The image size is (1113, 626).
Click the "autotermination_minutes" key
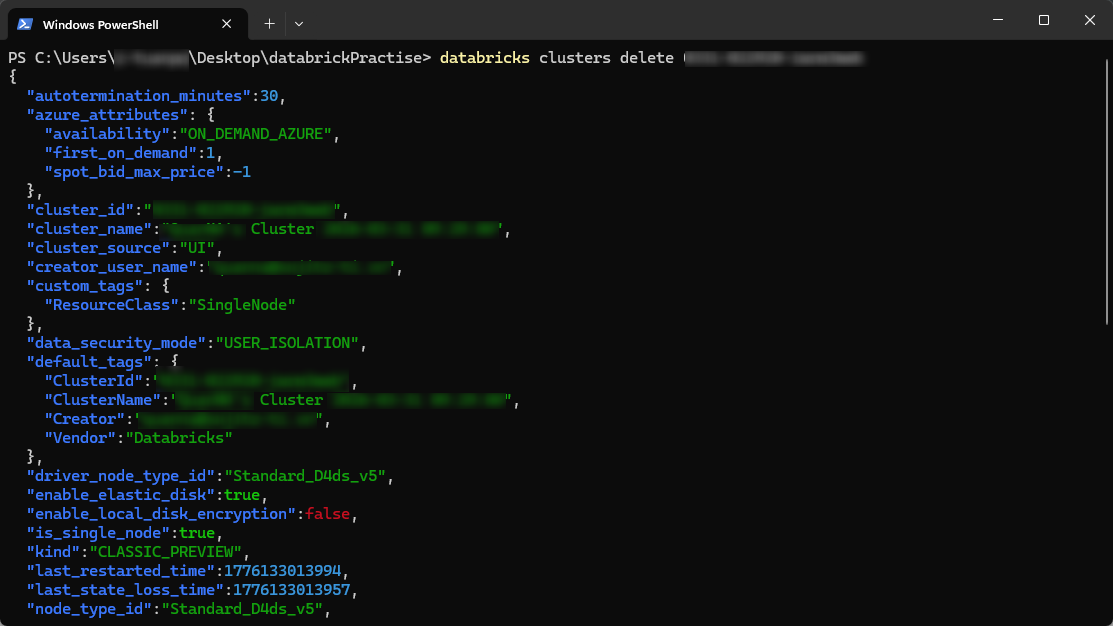138,96
